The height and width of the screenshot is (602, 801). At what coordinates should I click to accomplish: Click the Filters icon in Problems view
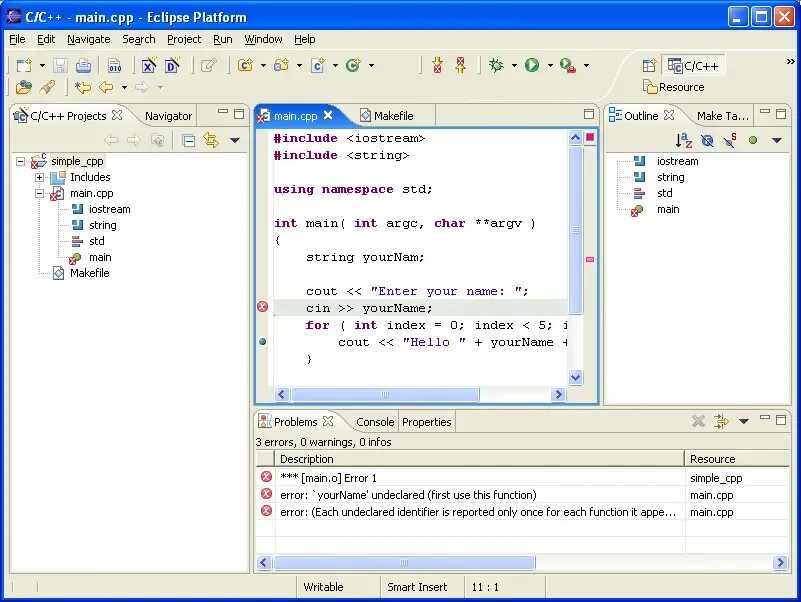point(721,421)
